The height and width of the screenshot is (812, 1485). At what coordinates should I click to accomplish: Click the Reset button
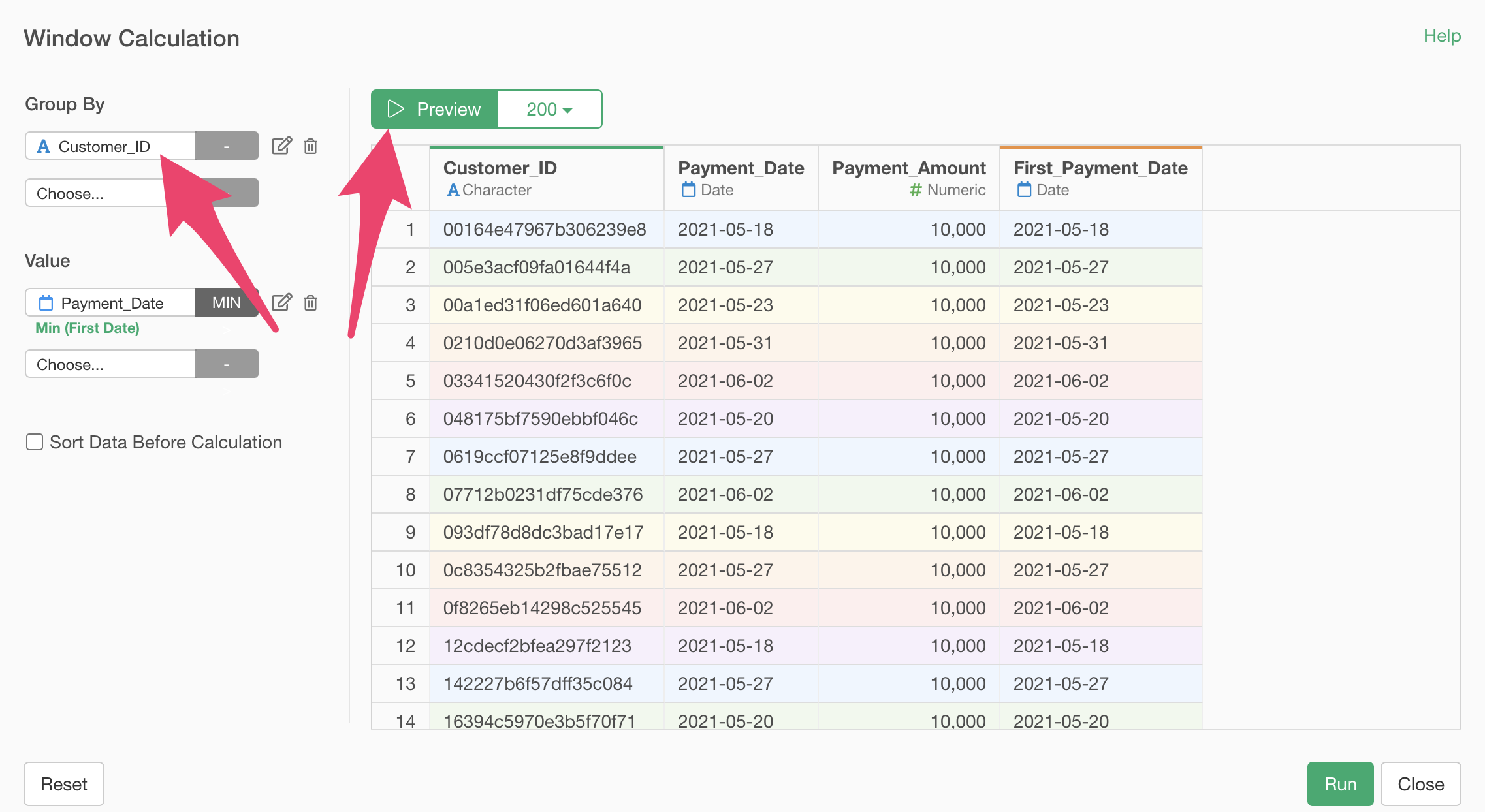click(64, 783)
